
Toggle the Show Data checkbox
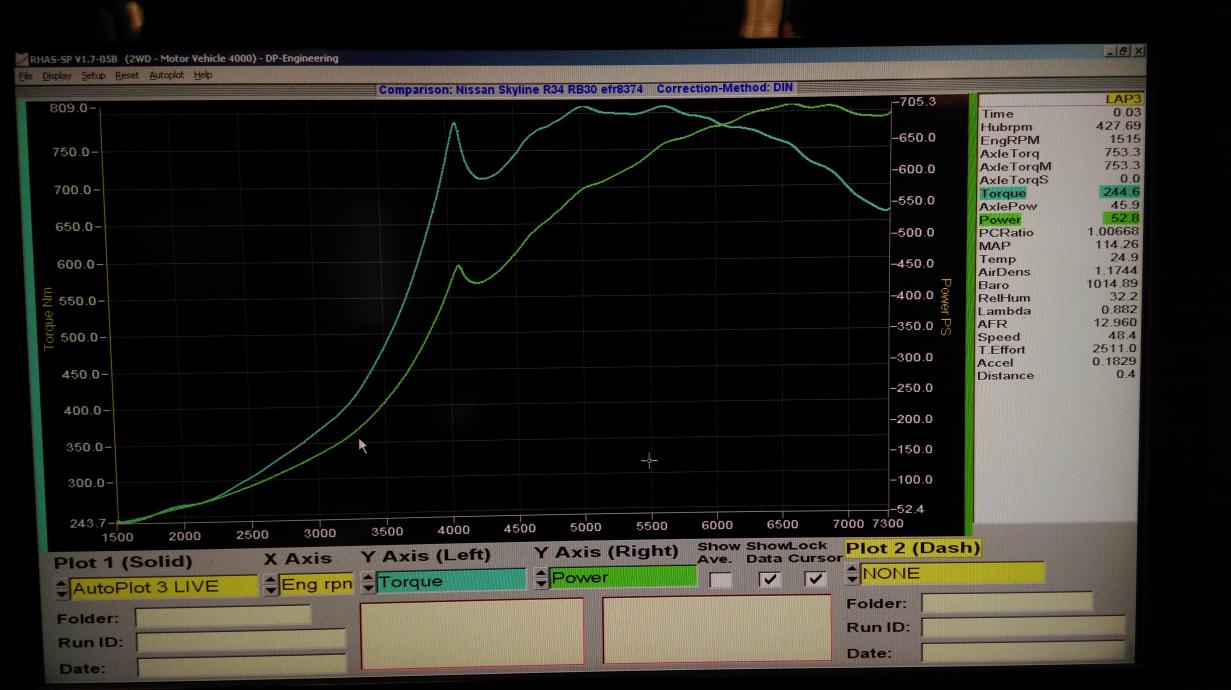[x=770, y=579]
